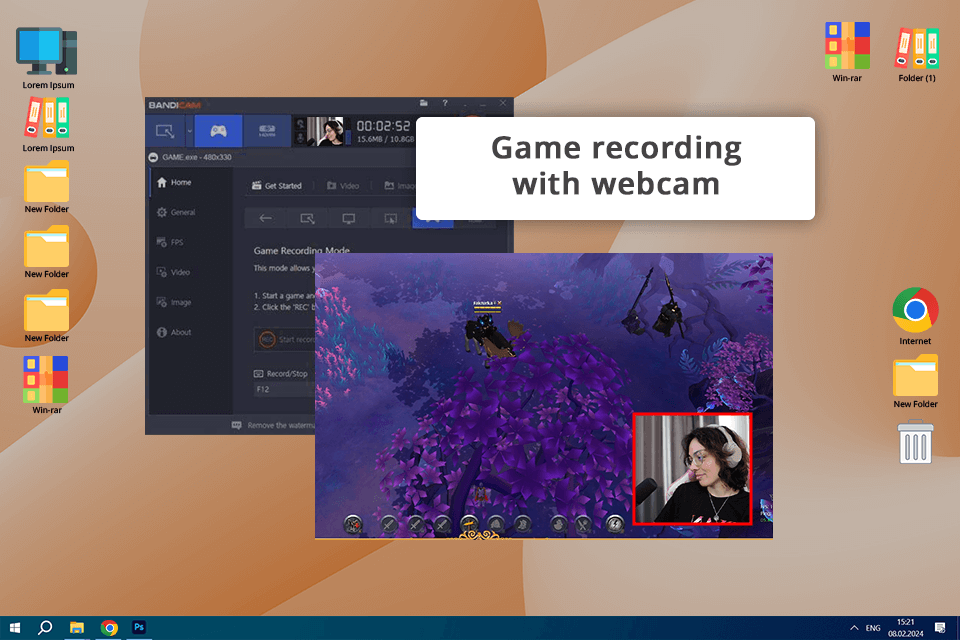Select the game recording mode gamepad button
Screen dimensions: 960x640
[219, 130]
